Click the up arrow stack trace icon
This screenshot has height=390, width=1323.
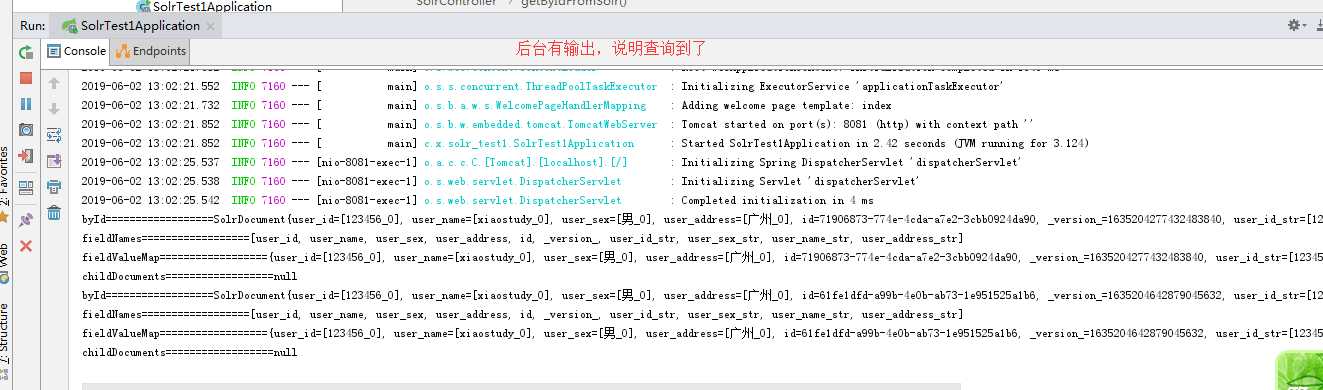[x=54, y=83]
